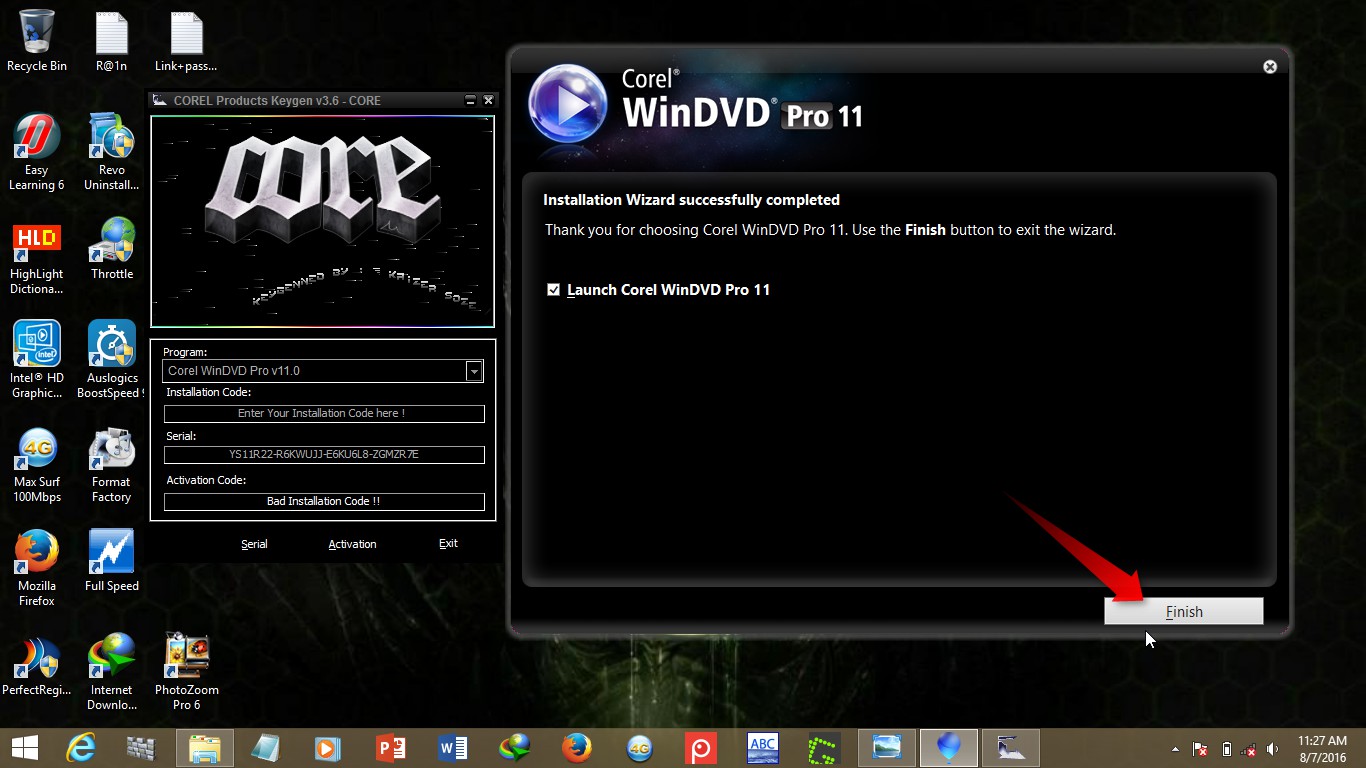Switch to the WinDVD installer taskbar button

click(948, 748)
